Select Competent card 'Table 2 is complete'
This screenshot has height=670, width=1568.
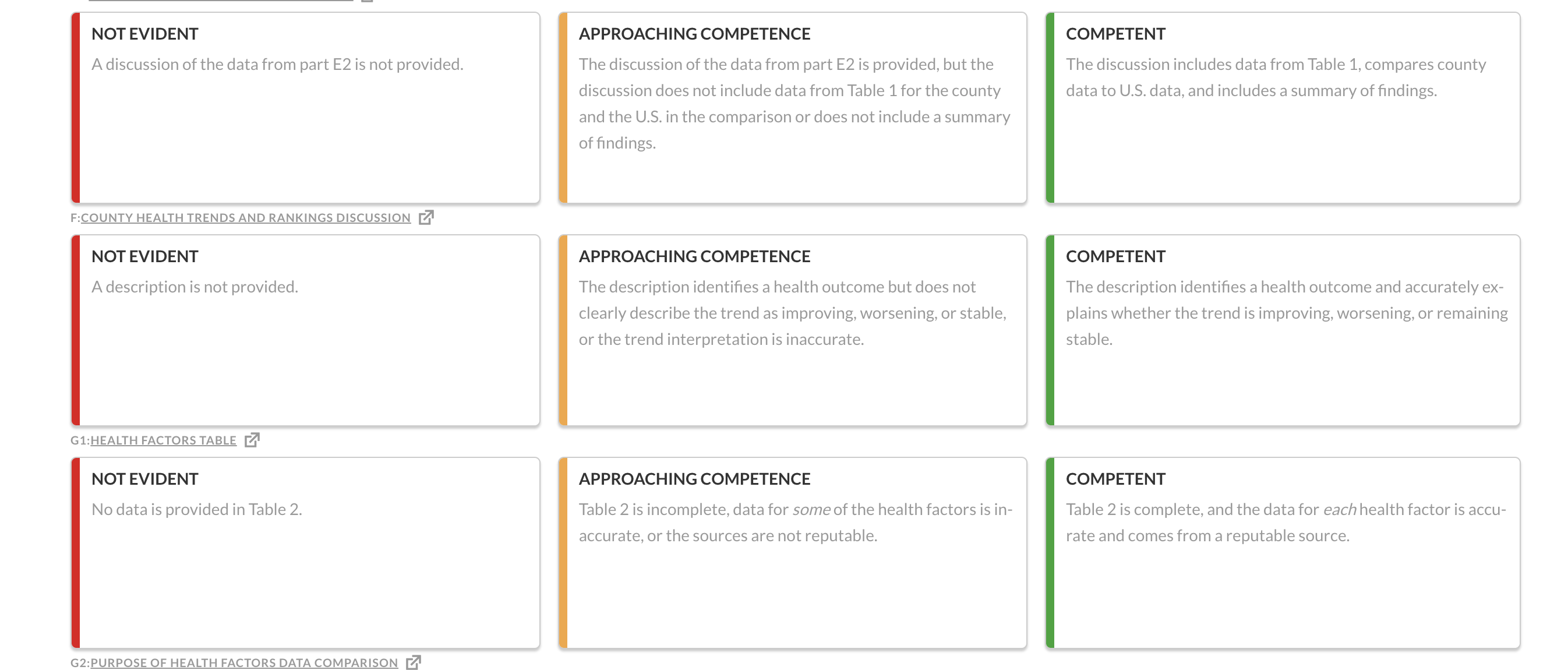click(1283, 552)
